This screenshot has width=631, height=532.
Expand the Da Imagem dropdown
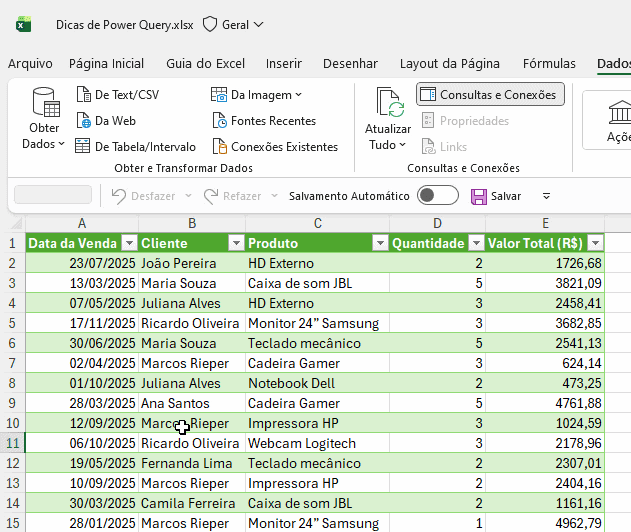pyautogui.click(x=298, y=95)
